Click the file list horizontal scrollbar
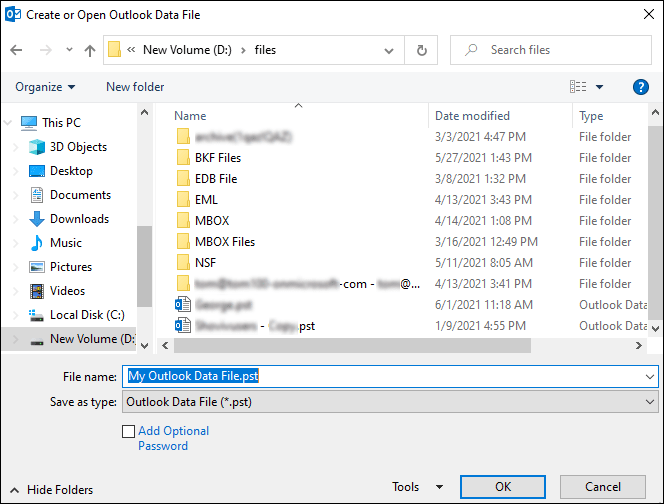Screen dimensions: 664x504 click(x=352, y=346)
